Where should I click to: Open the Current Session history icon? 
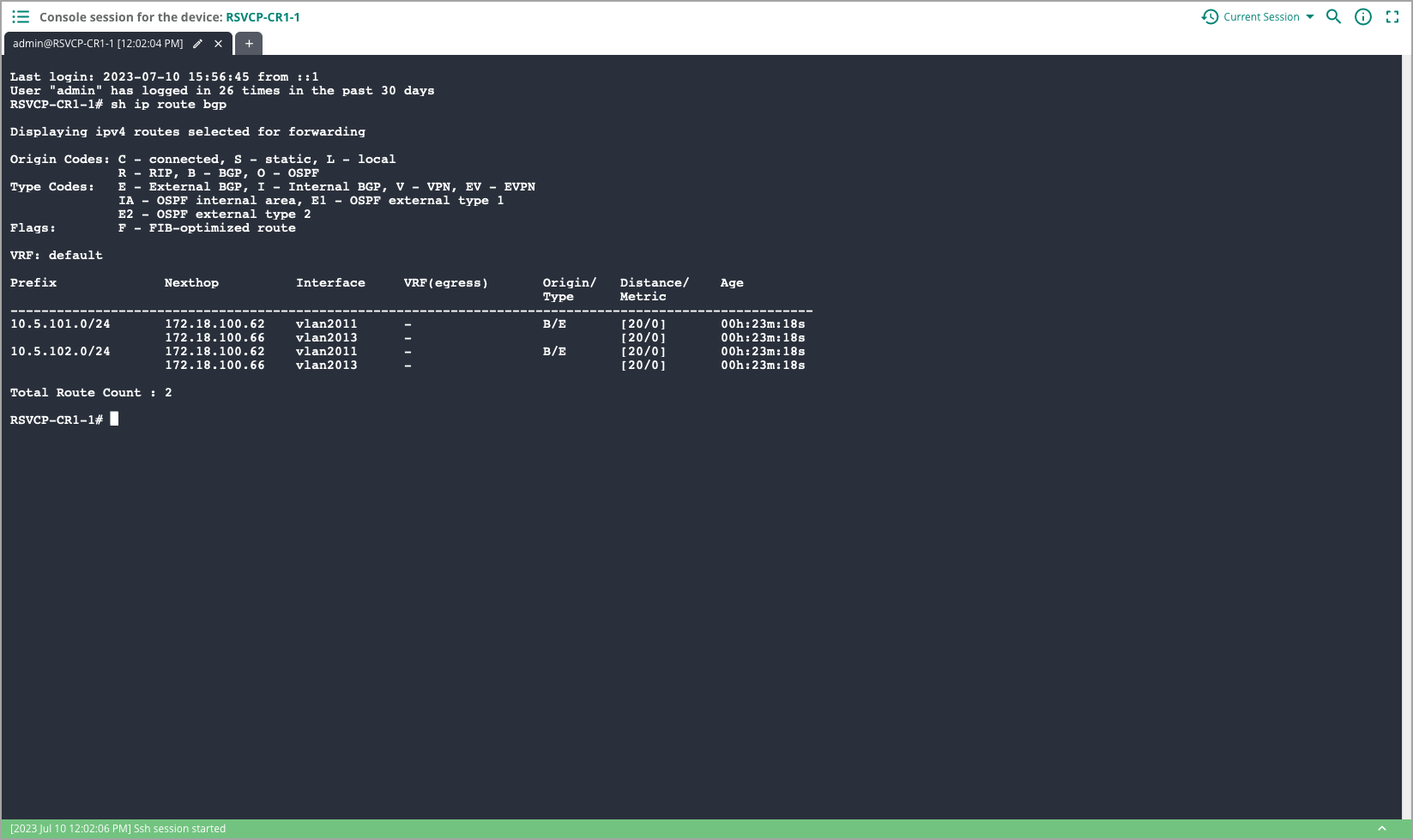[x=1210, y=17]
